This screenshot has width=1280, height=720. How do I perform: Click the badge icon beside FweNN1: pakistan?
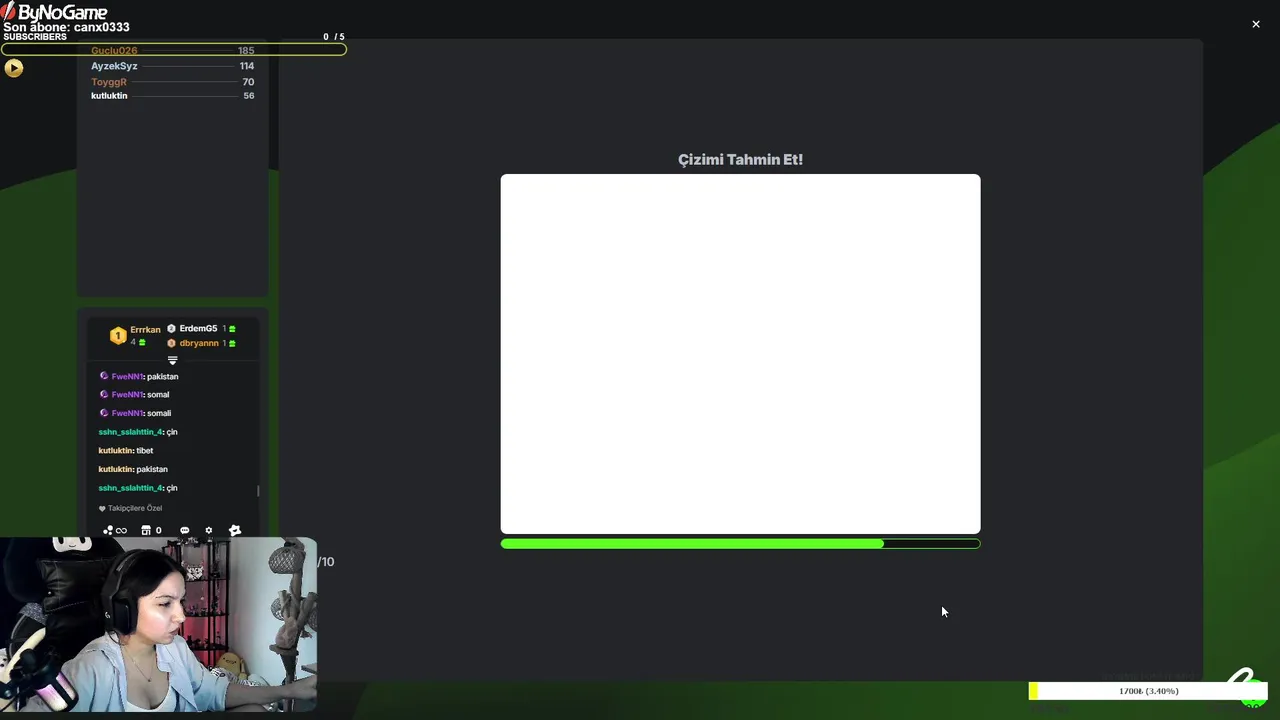[x=104, y=376]
